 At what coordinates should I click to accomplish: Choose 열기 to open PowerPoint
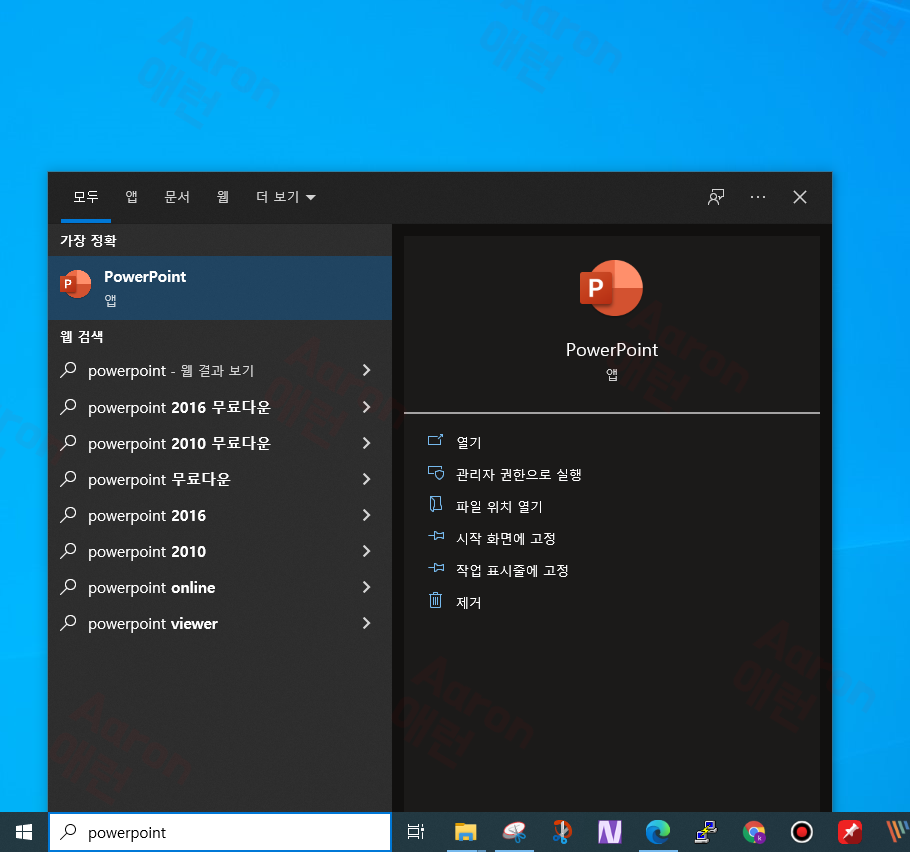[468, 443]
